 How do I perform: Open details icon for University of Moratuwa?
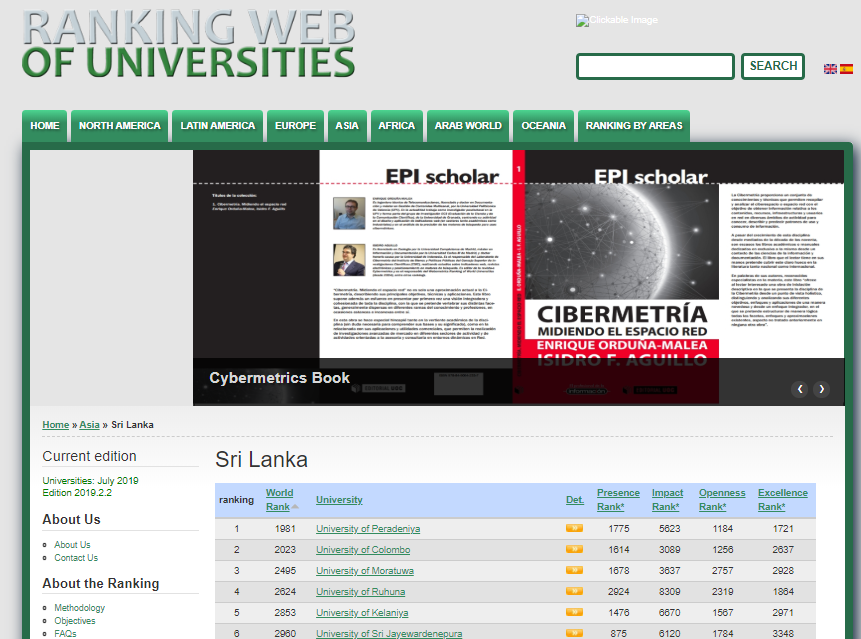click(574, 570)
